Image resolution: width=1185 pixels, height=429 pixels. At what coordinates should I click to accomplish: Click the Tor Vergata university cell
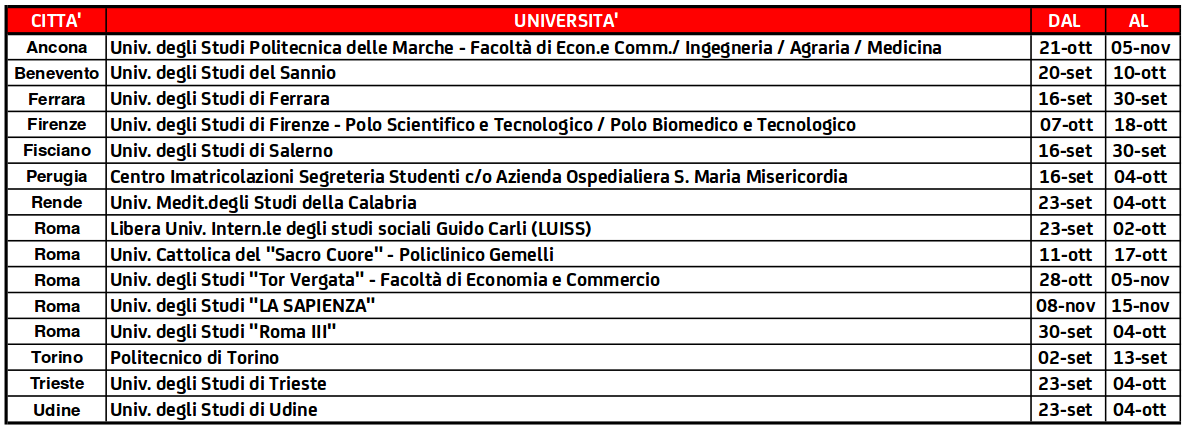point(568,280)
